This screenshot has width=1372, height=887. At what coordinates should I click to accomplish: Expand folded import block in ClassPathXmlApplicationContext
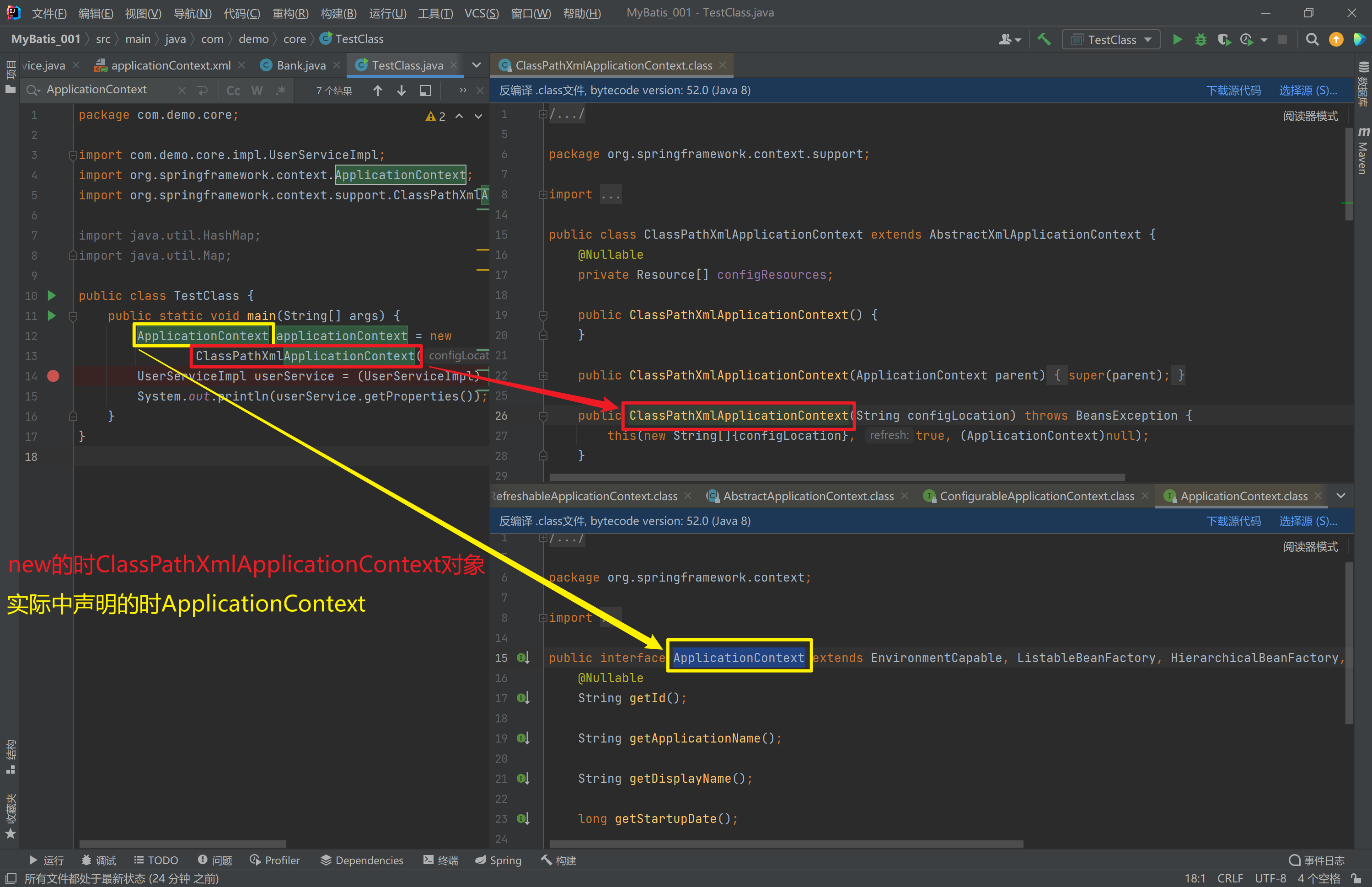[542, 195]
